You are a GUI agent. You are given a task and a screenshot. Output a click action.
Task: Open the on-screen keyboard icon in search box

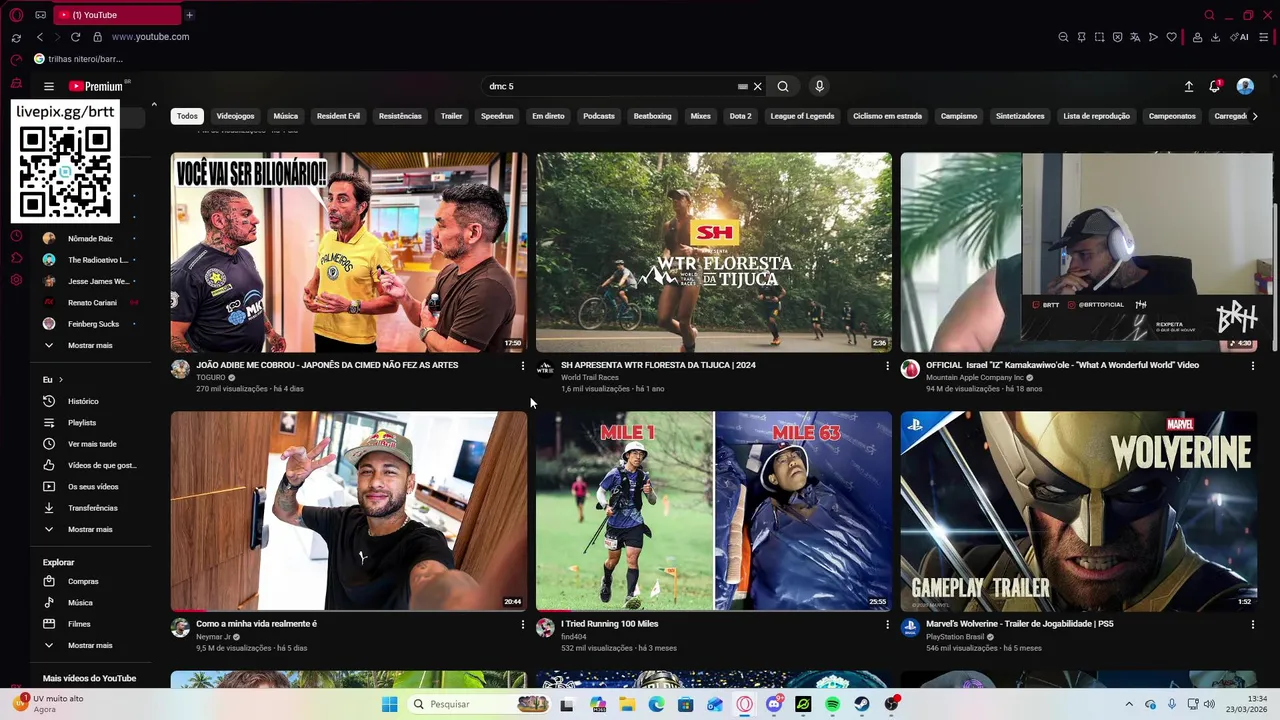[742, 86]
